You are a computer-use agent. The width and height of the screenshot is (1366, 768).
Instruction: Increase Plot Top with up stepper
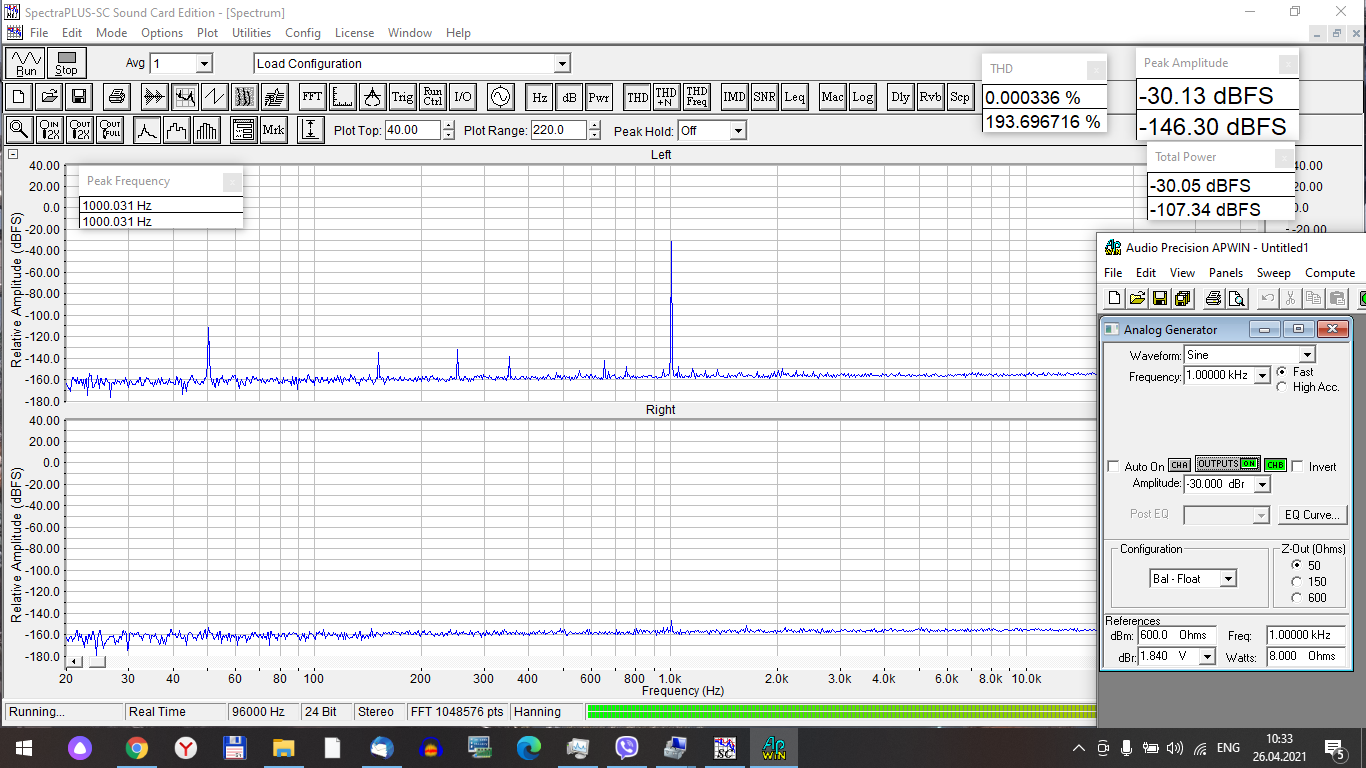(x=448, y=126)
